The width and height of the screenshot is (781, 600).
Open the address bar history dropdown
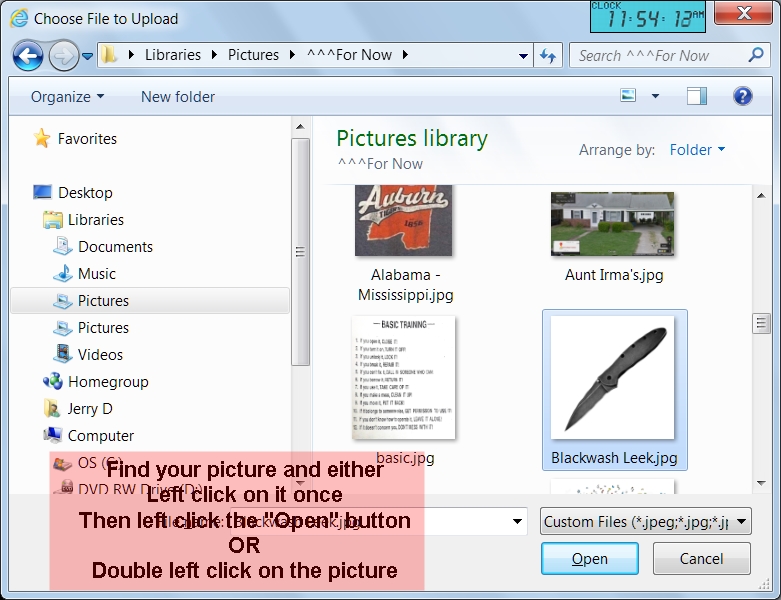tap(523, 56)
